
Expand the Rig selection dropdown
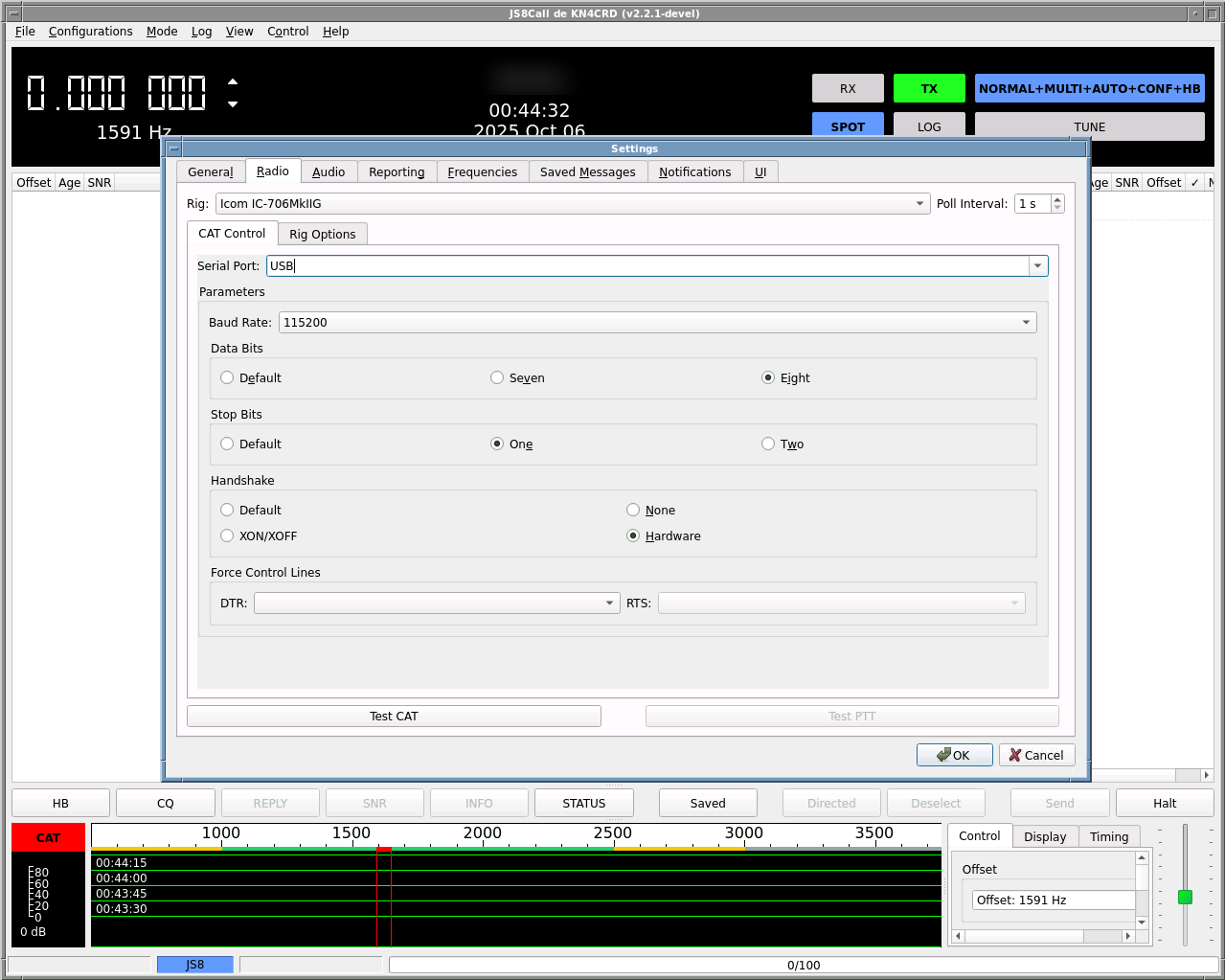click(x=919, y=203)
